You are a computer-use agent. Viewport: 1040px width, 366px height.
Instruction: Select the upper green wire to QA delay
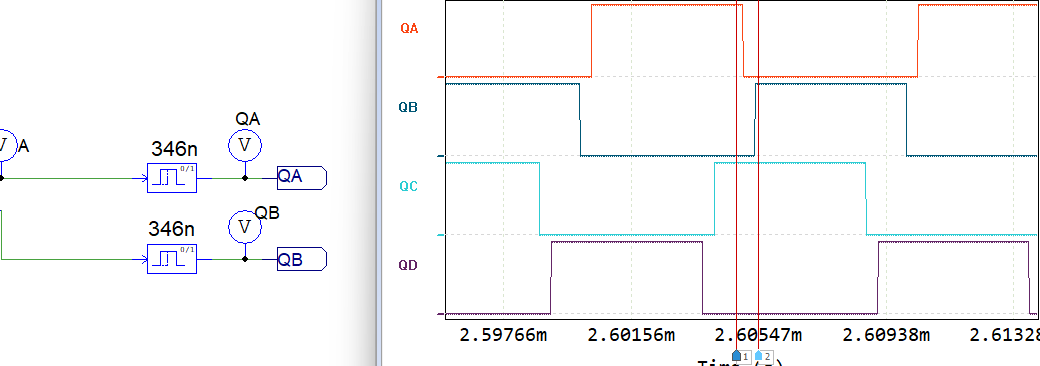[x=73, y=178]
